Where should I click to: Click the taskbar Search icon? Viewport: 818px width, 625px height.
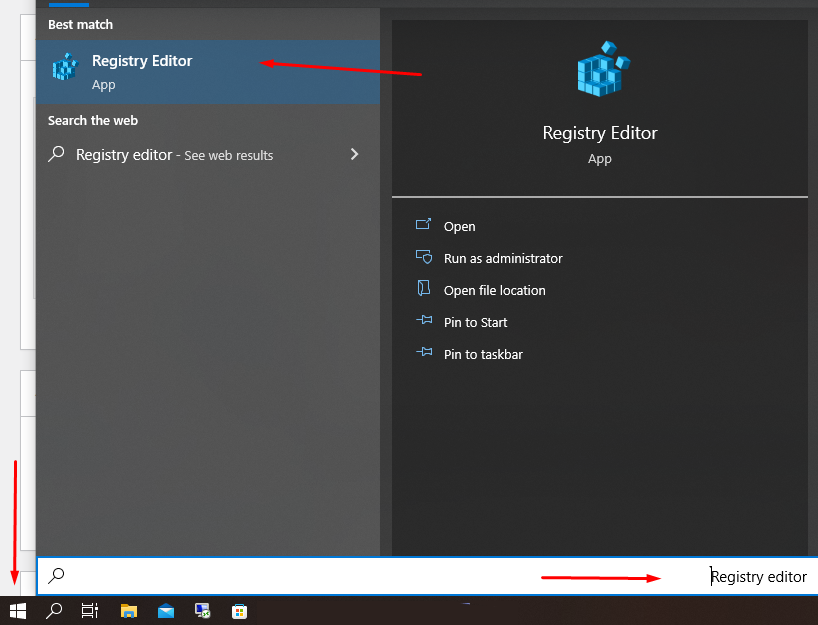54,610
